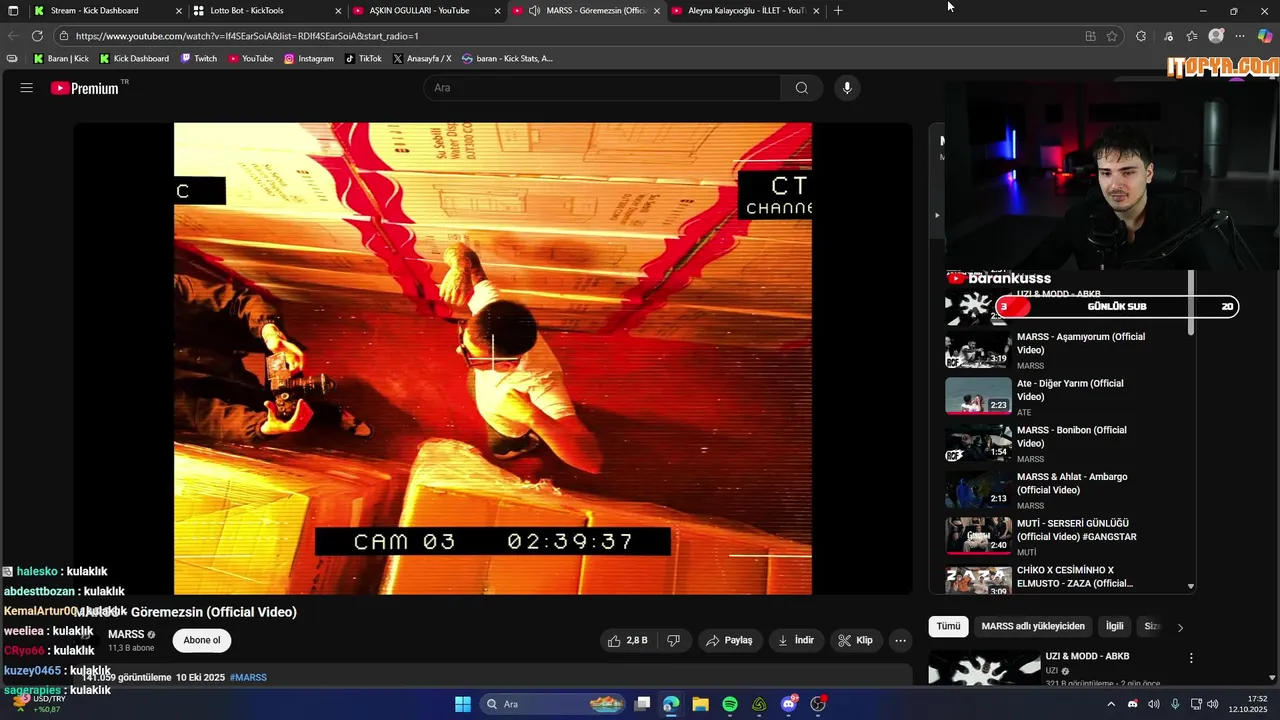Open Task View on the taskbar
This screenshot has height=720, width=1280.
642,704
